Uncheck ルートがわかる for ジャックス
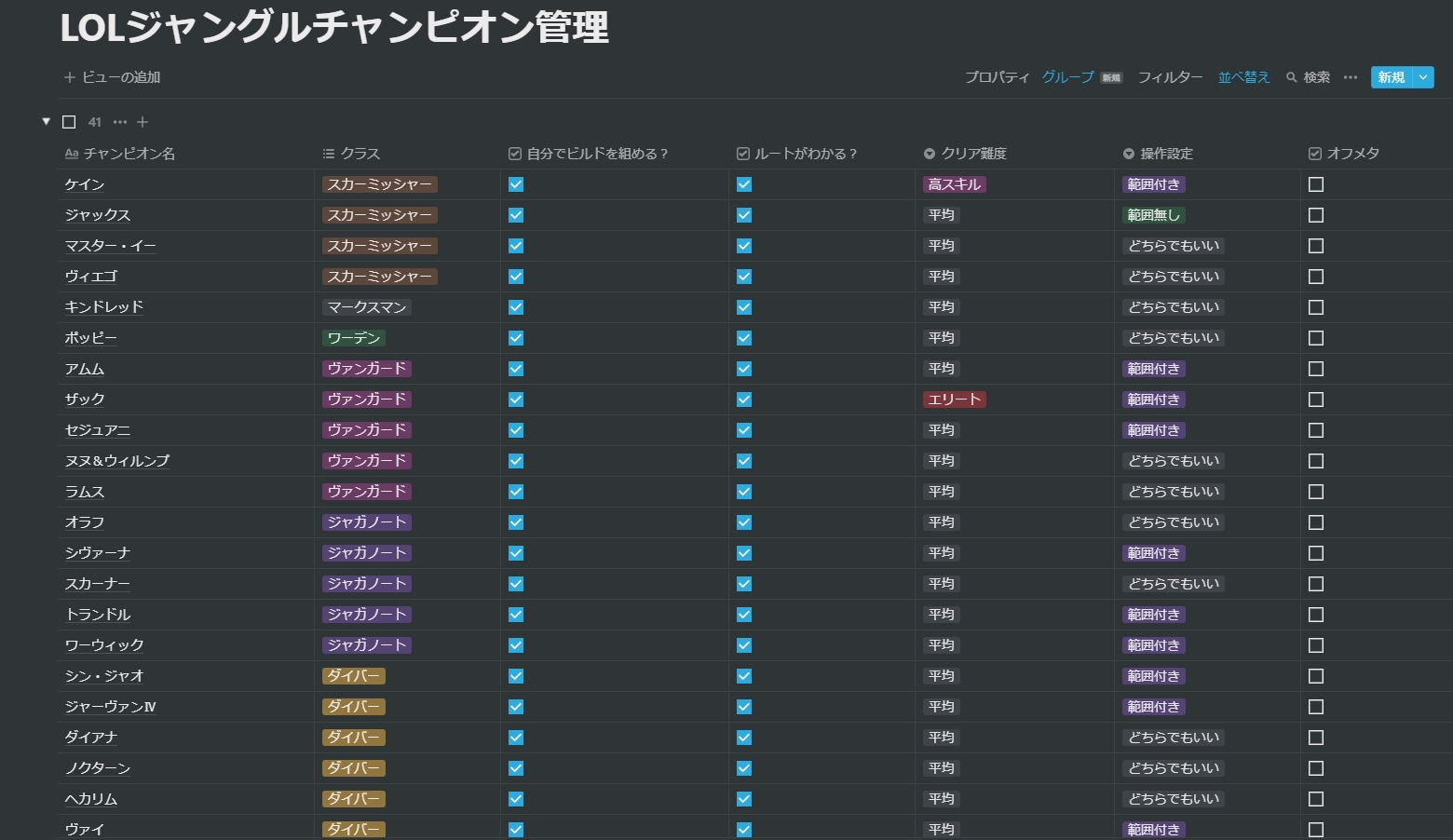Image resolution: width=1453 pixels, height=840 pixels. click(x=743, y=215)
